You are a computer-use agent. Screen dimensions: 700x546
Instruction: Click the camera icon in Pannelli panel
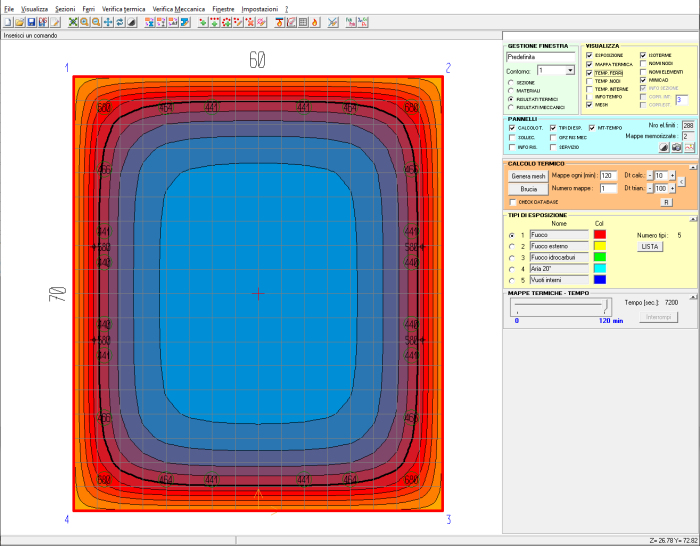point(674,146)
